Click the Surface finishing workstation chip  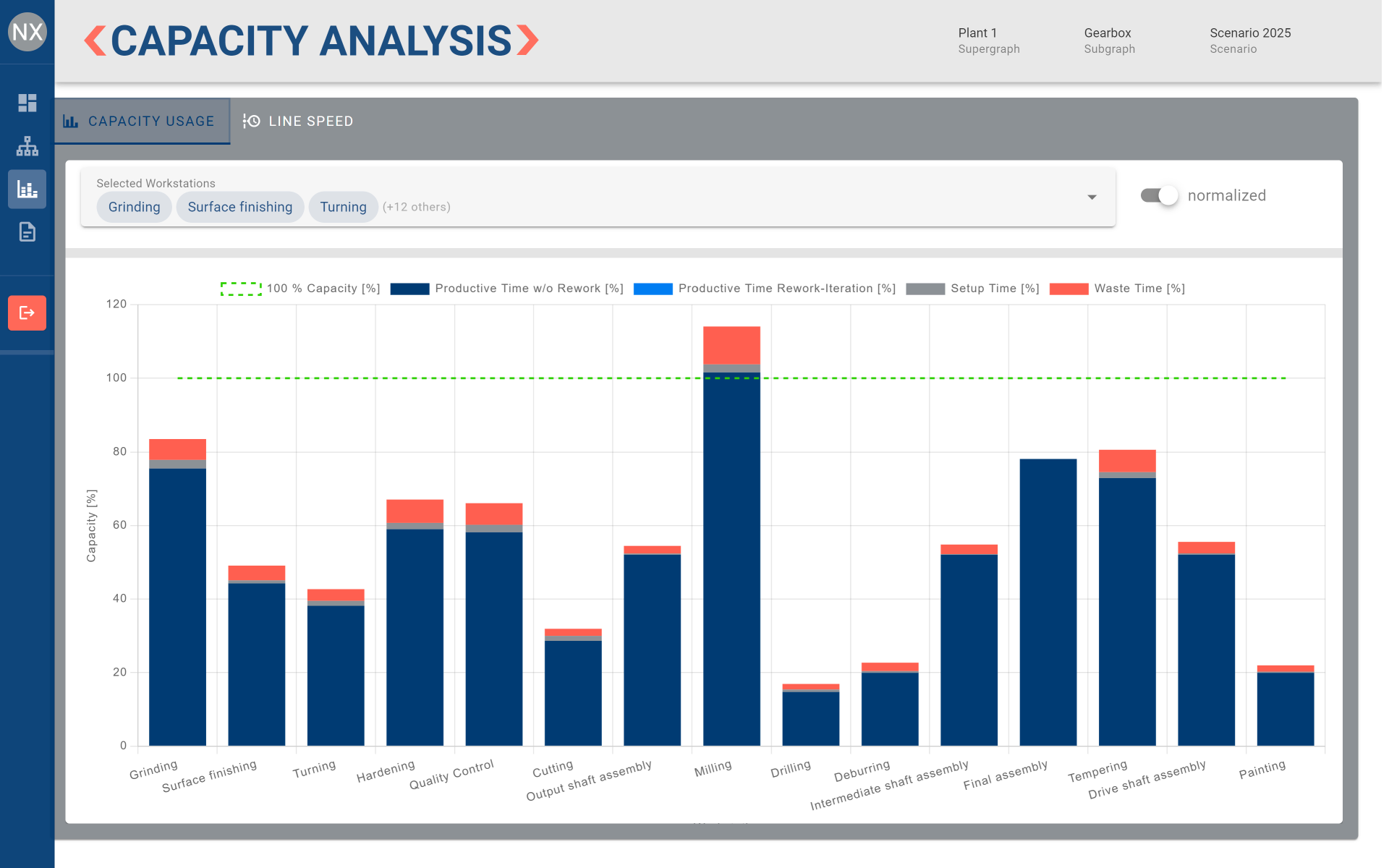(x=239, y=208)
